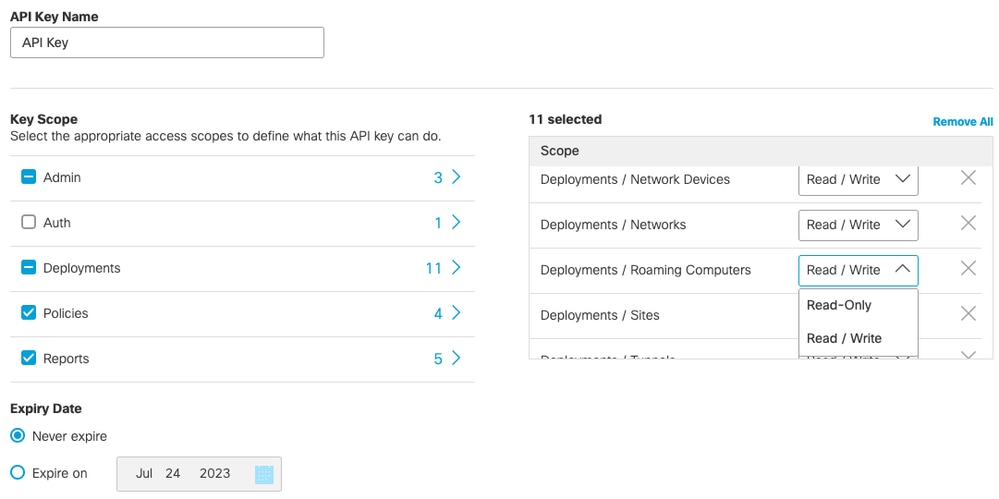Uncheck the Policies scope checkbox
Viewport: 999px width, 499px height.
(29, 313)
